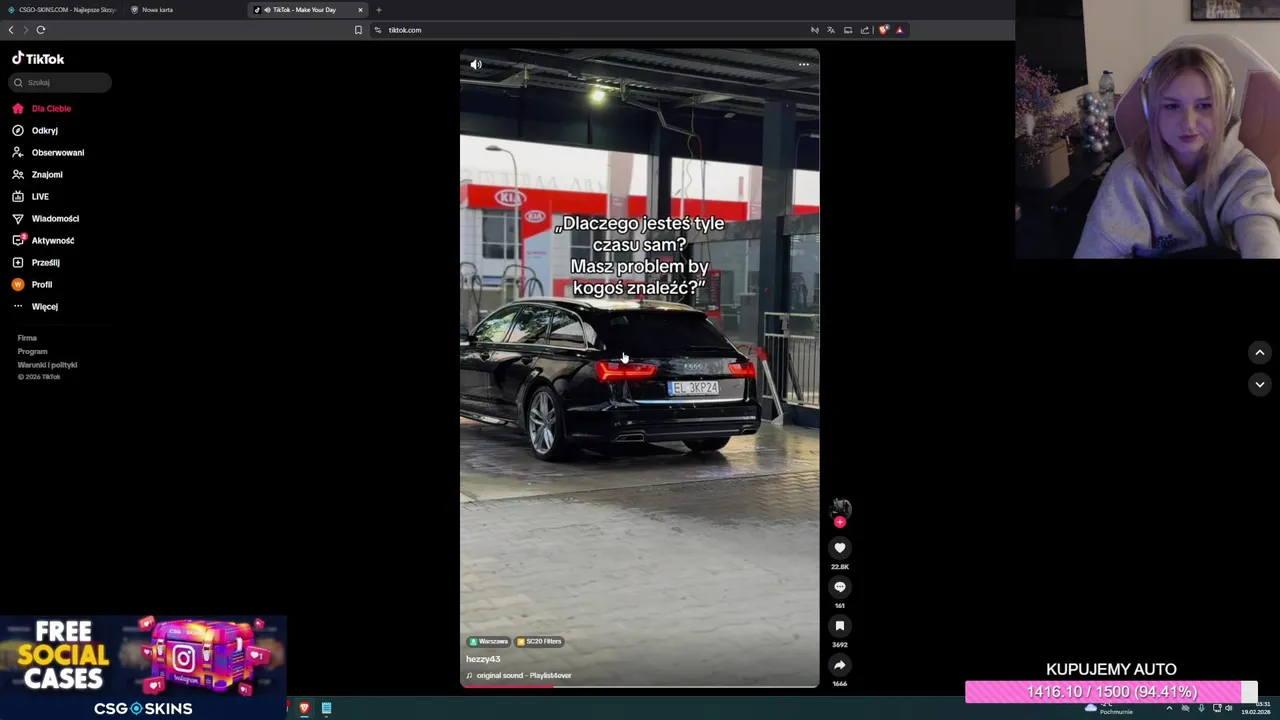Mute the TikTok video sound
Screen dimensions: 1280x720
[x=476, y=65]
